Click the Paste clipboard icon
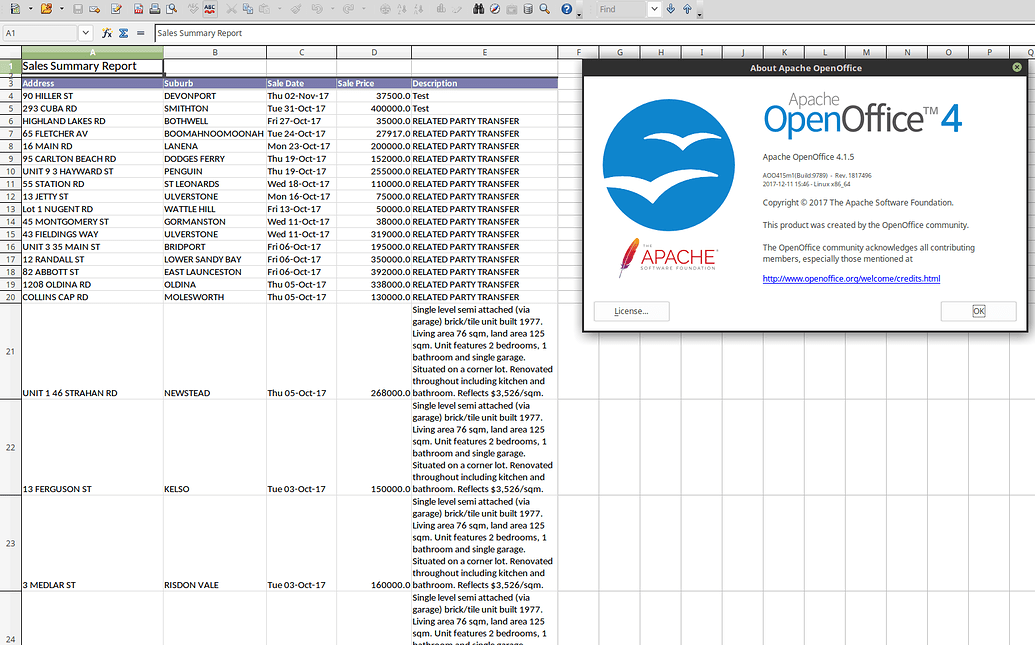This screenshot has height=645, width=1035. pyautogui.click(x=265, y=9)
